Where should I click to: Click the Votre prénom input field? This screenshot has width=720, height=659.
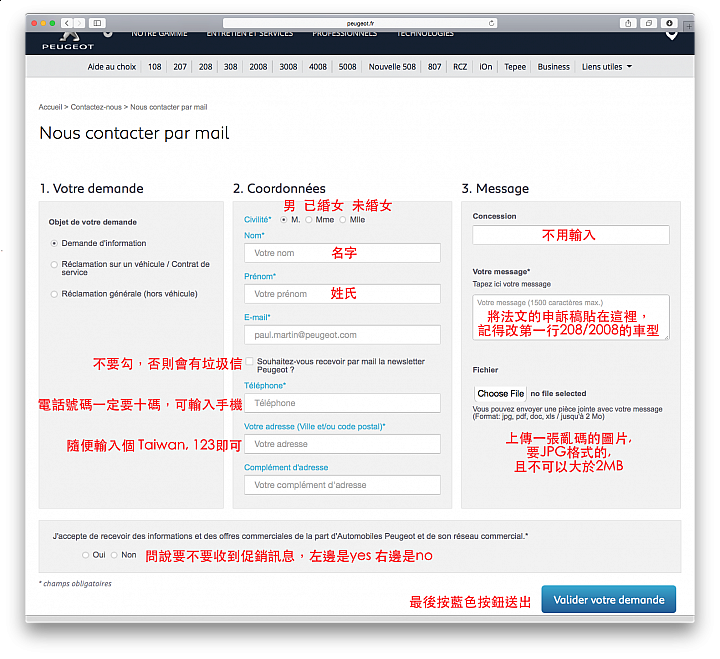[342, 294]
